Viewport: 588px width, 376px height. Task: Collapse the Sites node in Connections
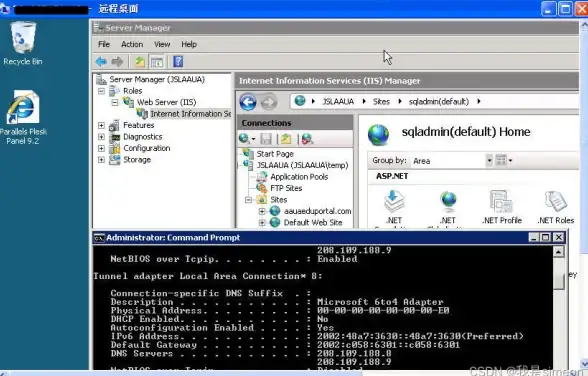click(248, 200)
